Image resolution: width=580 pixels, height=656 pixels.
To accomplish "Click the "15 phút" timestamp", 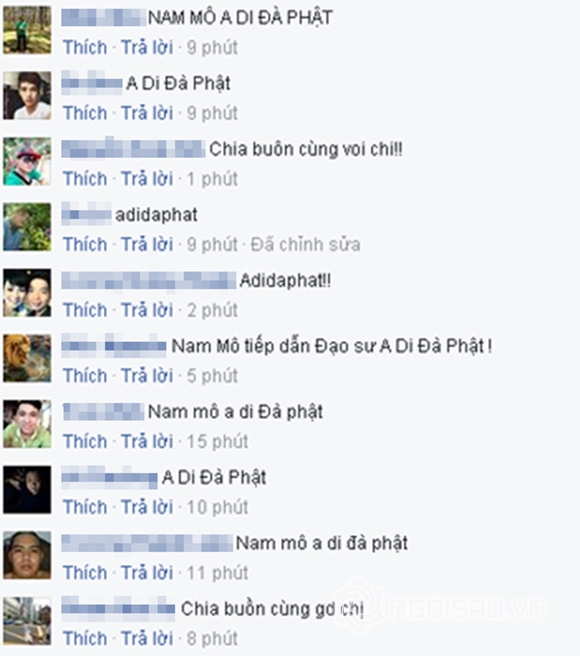I will click(217, 441).
